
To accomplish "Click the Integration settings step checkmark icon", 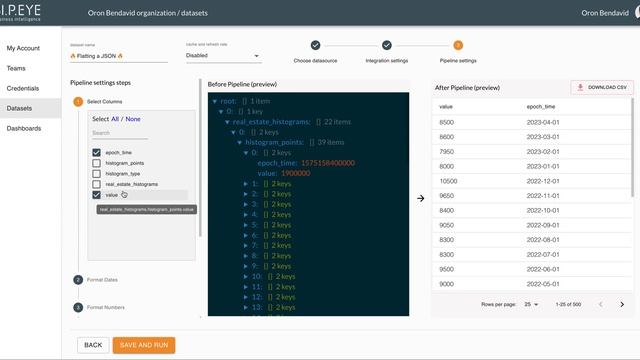I will click(x=387, y=45).
